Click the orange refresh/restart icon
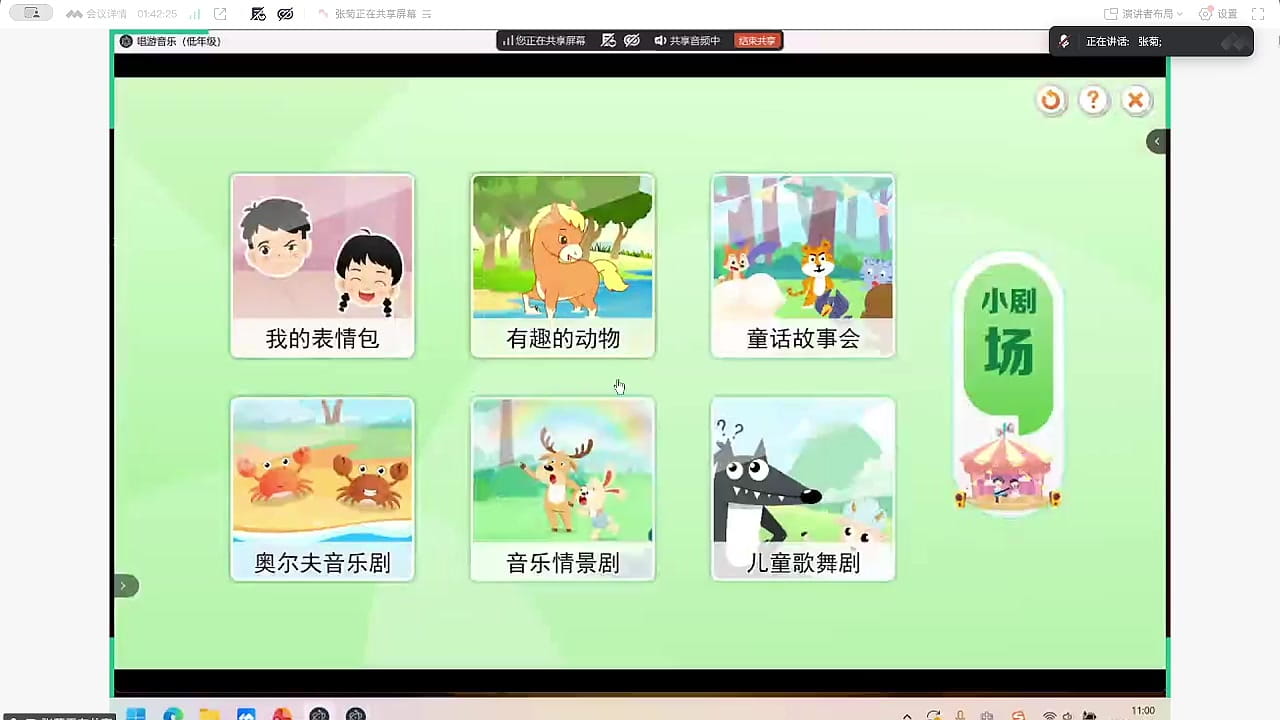1280x720 pixels. pos(1051,100)
